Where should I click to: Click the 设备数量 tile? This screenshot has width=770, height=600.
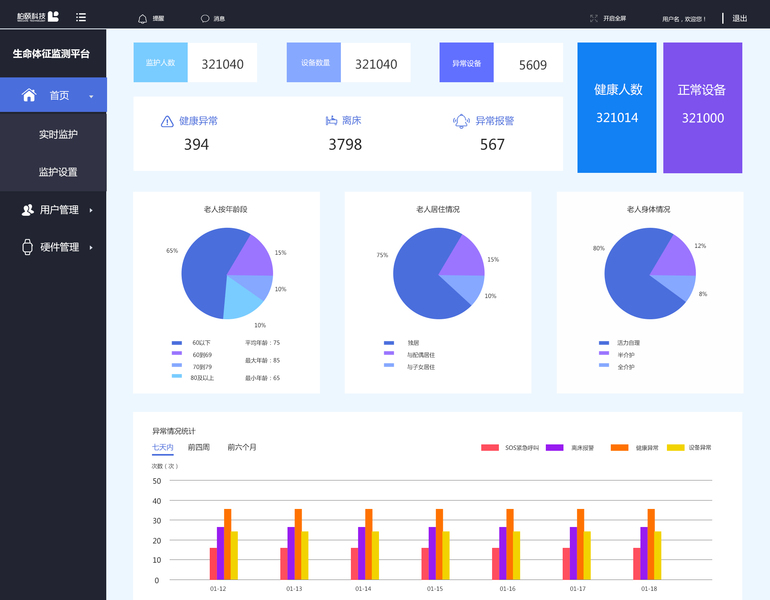[314, 62]
